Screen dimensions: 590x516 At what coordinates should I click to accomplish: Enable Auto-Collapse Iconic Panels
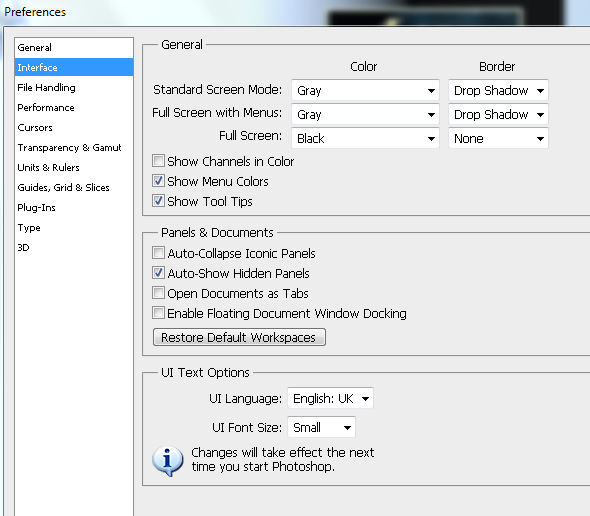click(158, 253)
